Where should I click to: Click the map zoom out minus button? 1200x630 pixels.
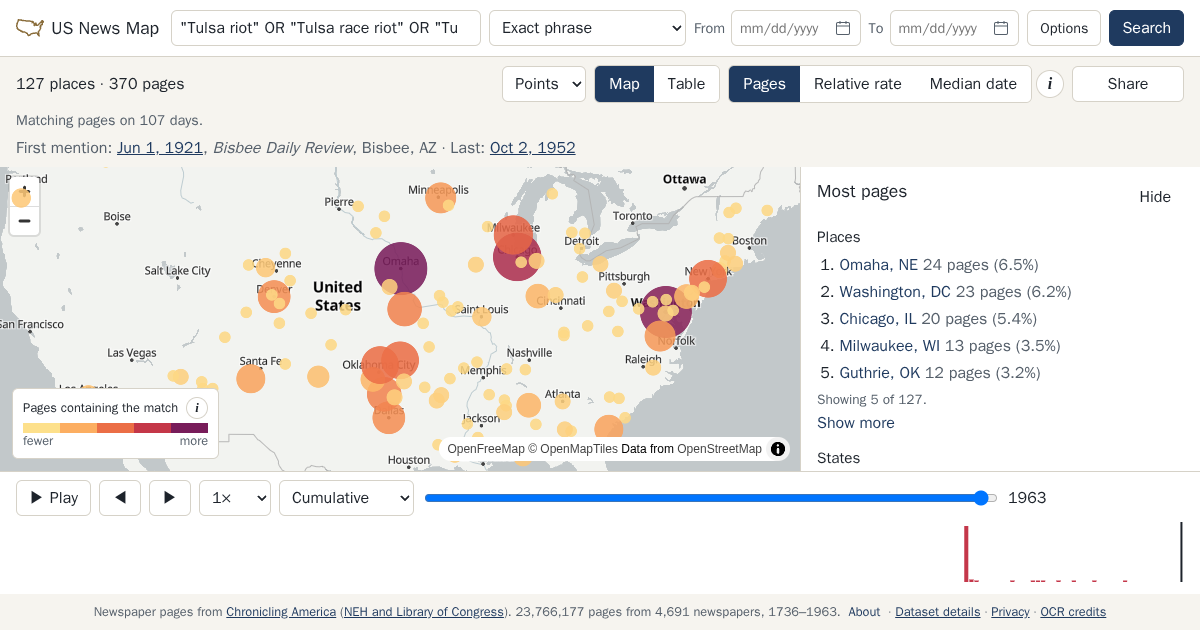tap(25, 221)
